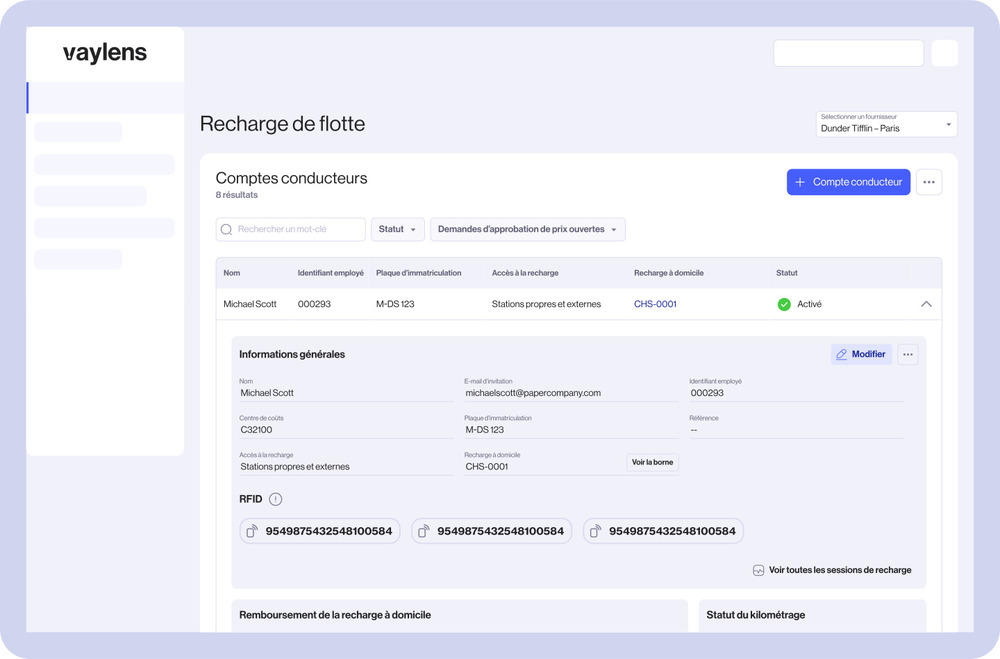Open the Statut filter dropdown
The image size is (1000, 659).
pyautogui.click(x=397, y=230)
